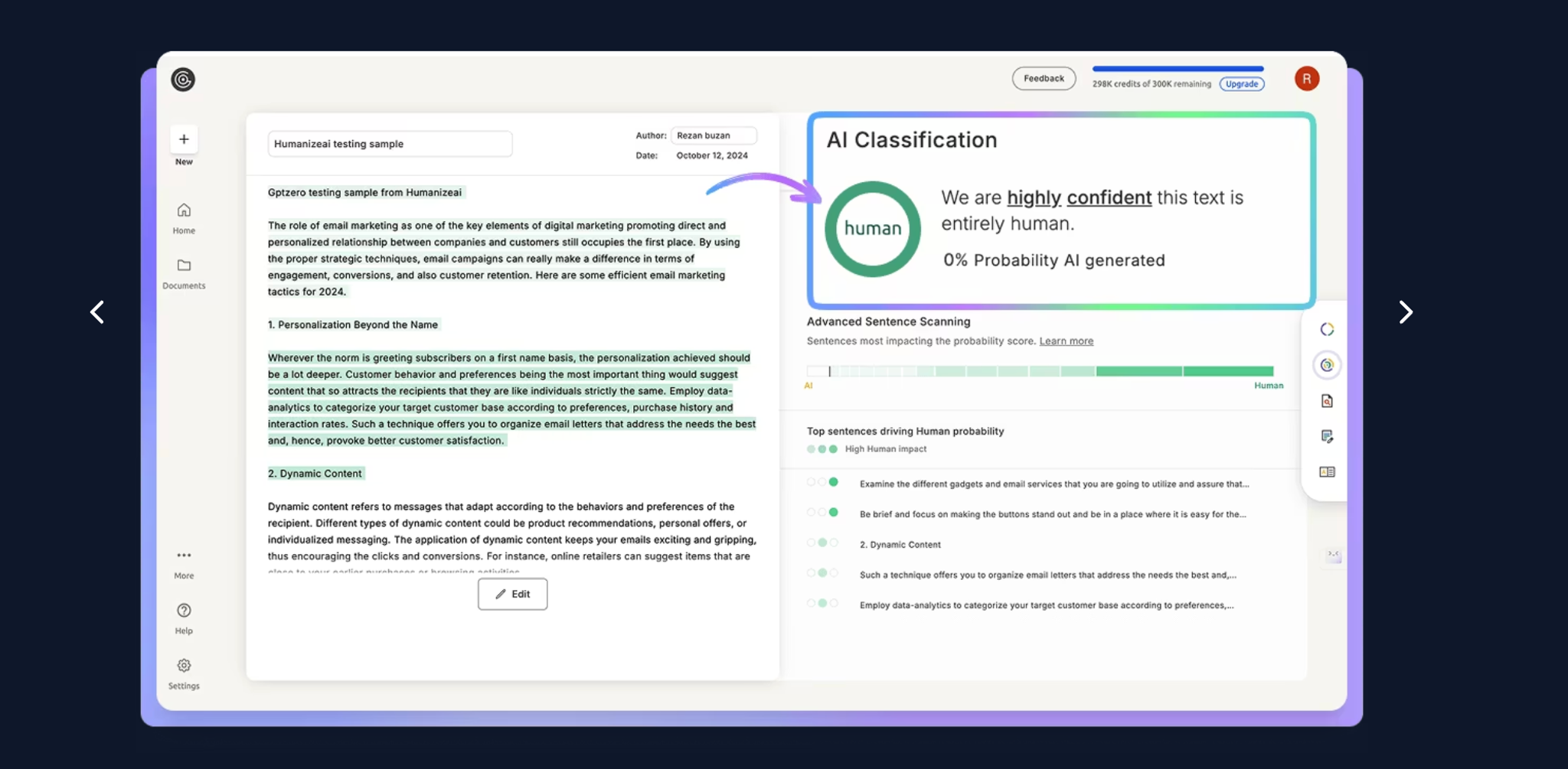Open the document search icon in right toolbar
This screenshot has width=1568, height=769.
1327,401
